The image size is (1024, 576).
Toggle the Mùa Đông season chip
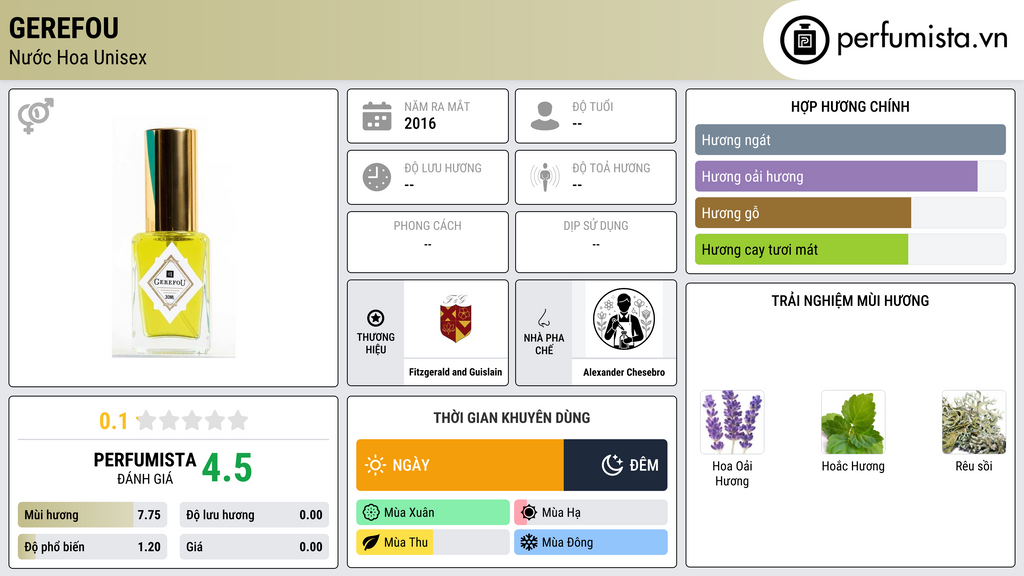[591, 542]
